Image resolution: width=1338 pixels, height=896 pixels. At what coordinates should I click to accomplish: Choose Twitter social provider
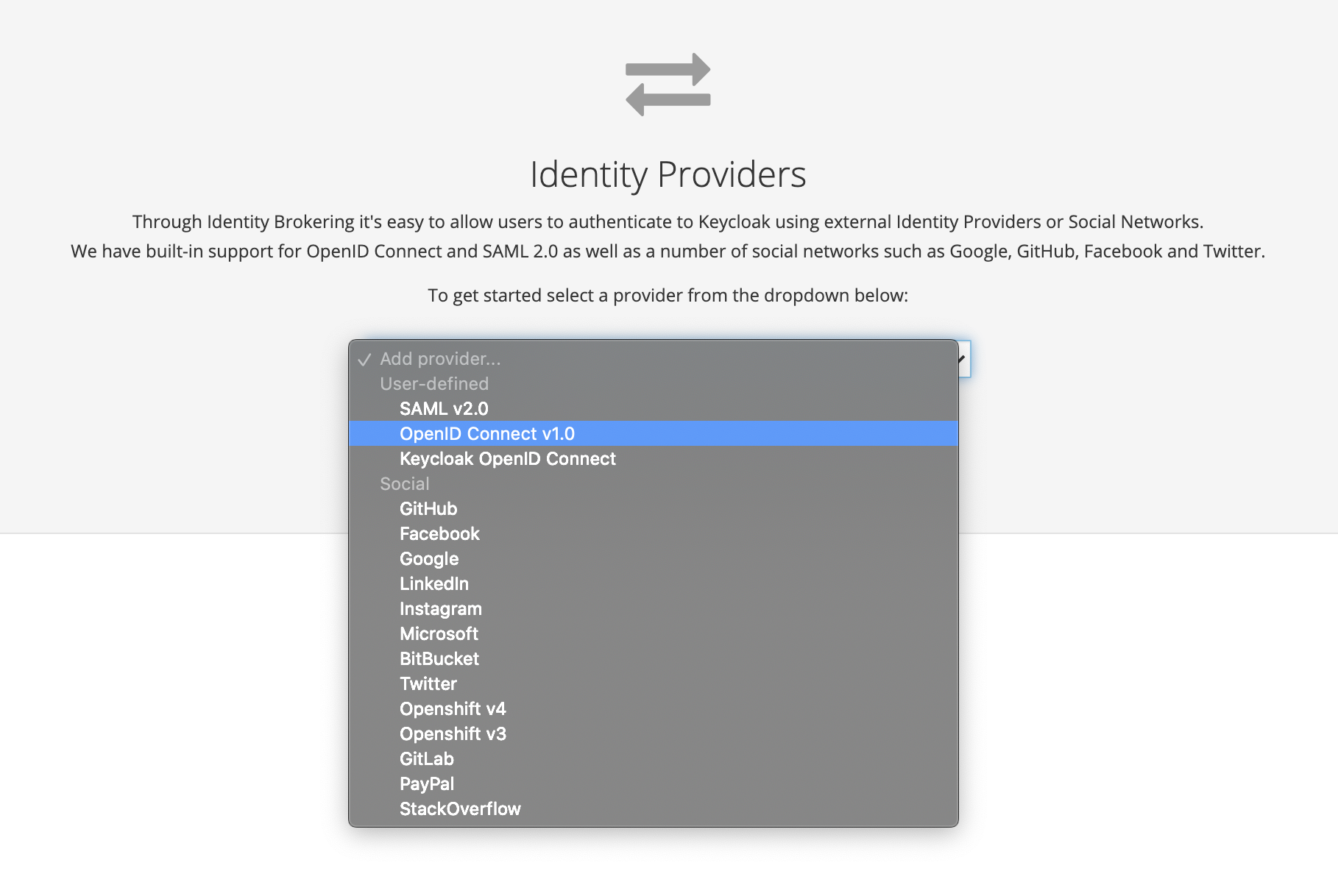tap(428, 684)
